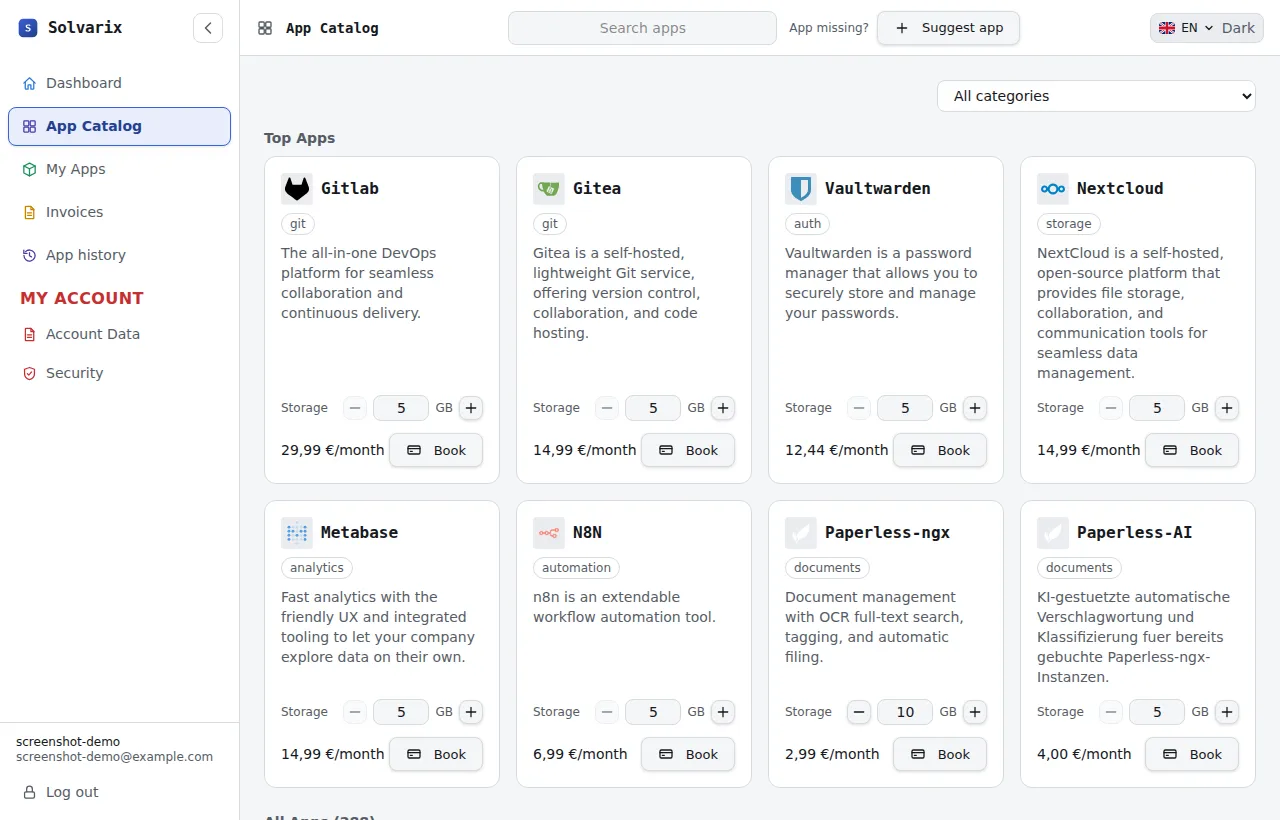
Task: Book the Vaultwarden app
Action: (940, 450)
